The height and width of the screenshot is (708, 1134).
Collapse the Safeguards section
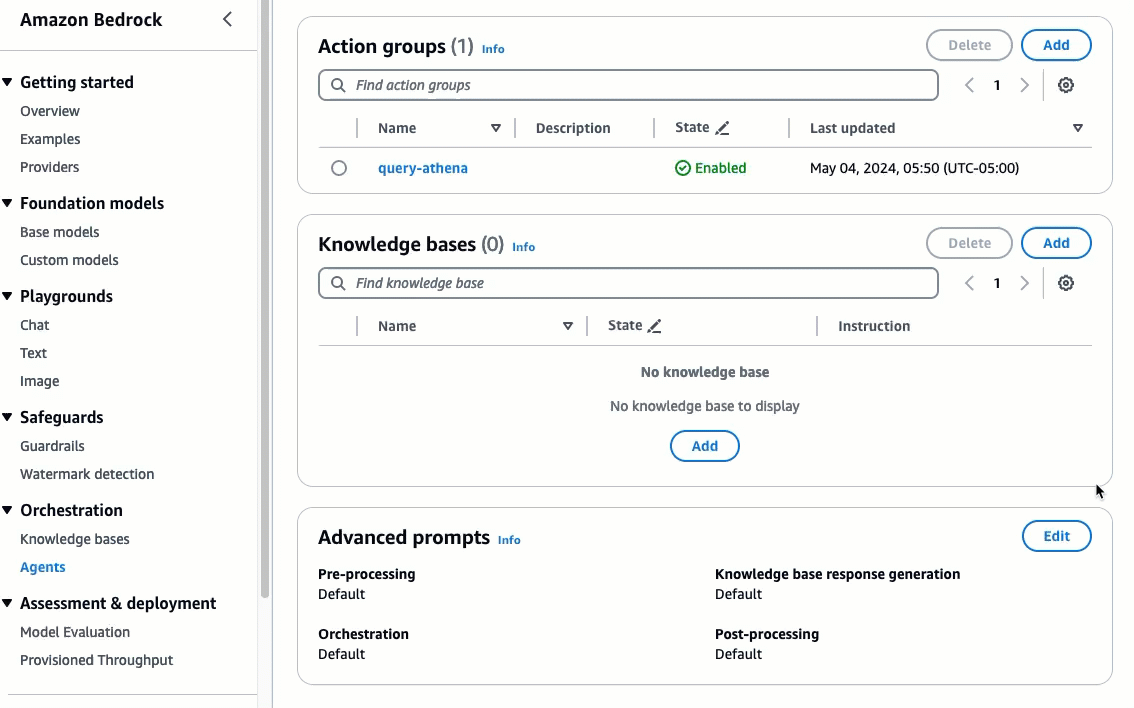tap(7, 417)
